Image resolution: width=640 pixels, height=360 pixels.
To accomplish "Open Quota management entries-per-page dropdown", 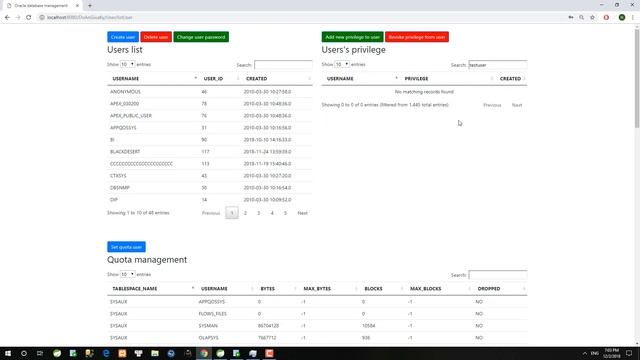I will pyautogui.click(x=127, y=274).
